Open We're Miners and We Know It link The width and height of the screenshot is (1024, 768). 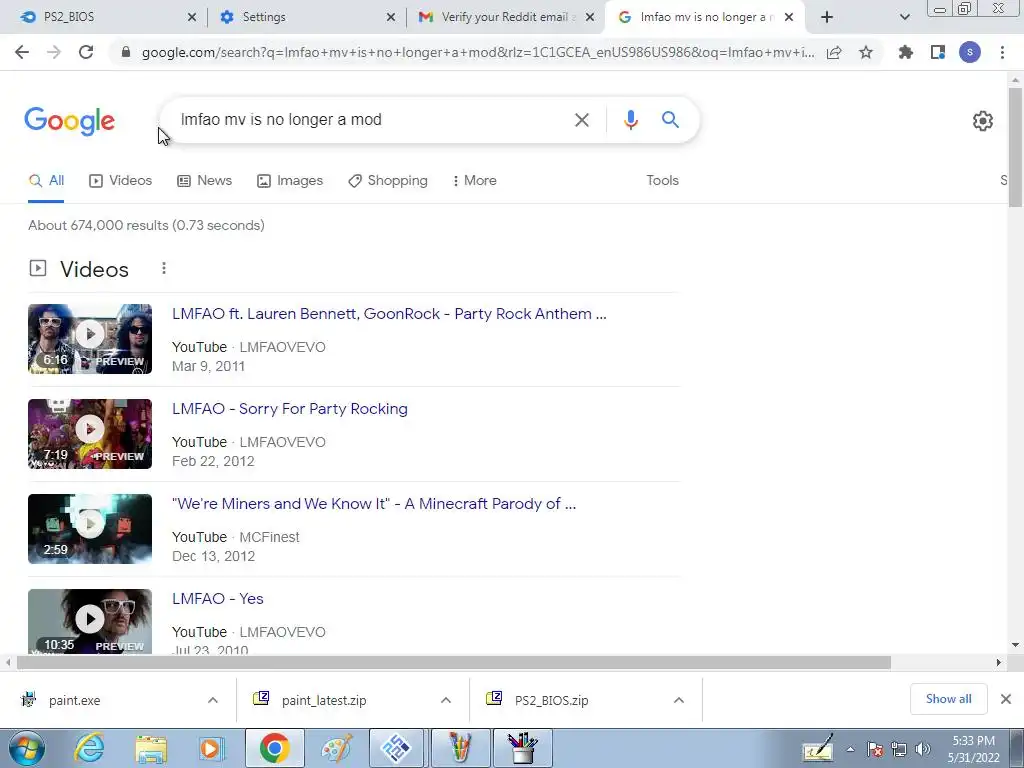click(374, 504)
